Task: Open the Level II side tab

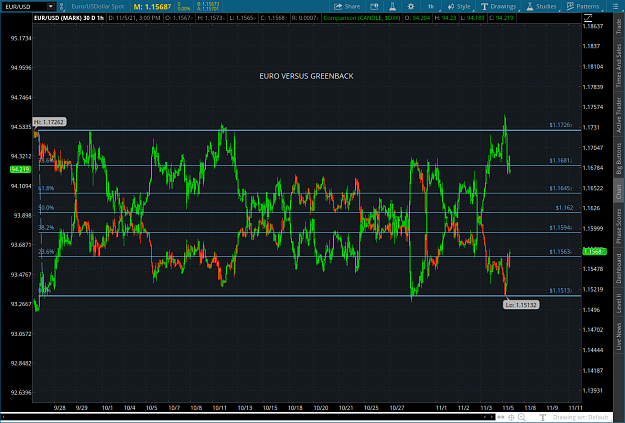Action: click(618, 303)
